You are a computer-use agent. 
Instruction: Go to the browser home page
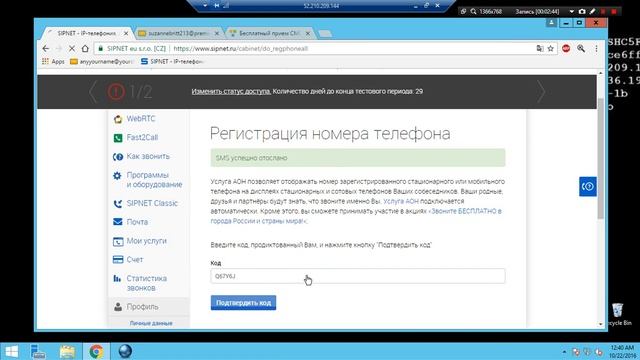click(x=85, y=49)
